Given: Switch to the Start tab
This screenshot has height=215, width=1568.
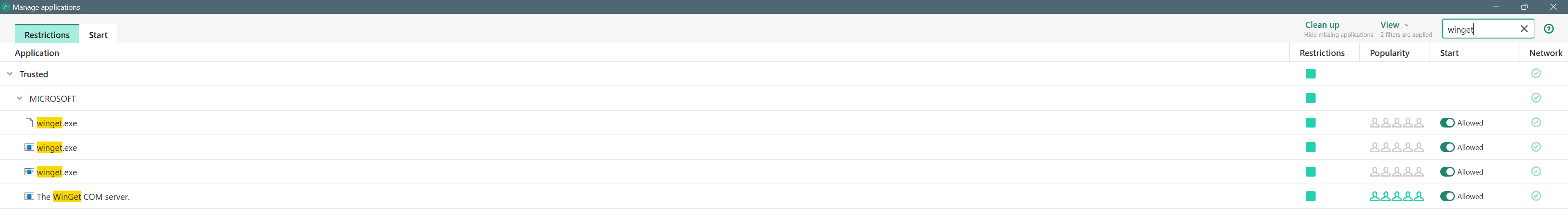Looking at the screenshot, I should (98, 35).
